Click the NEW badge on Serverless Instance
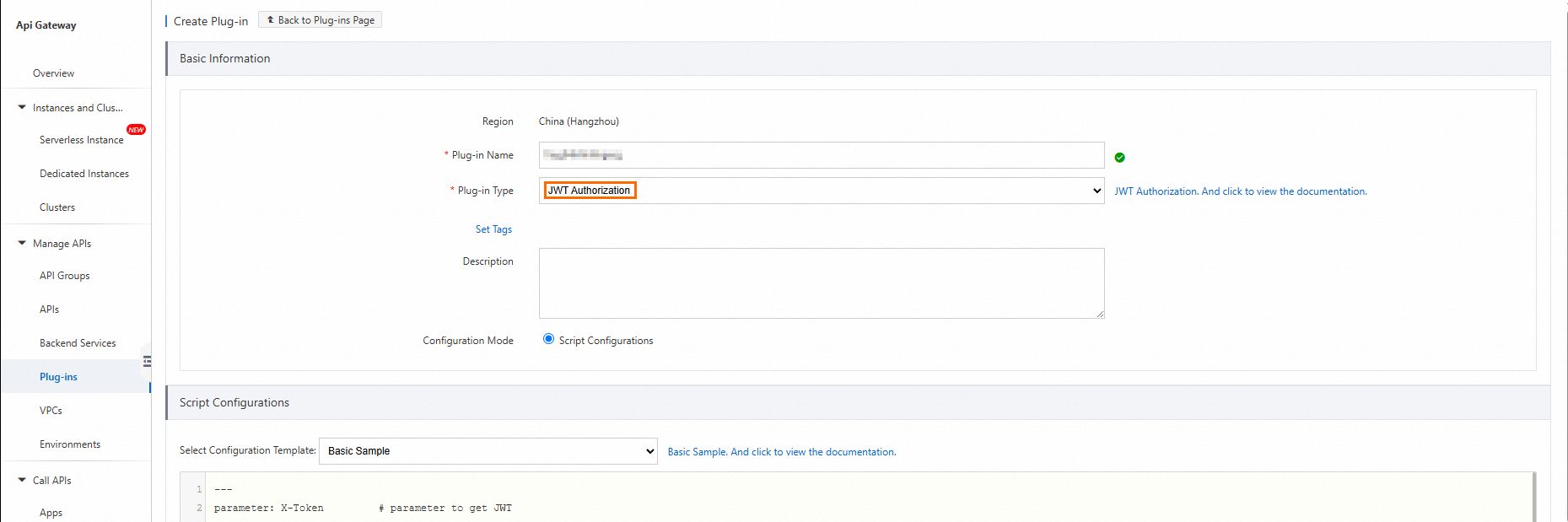 click(136, 130)
